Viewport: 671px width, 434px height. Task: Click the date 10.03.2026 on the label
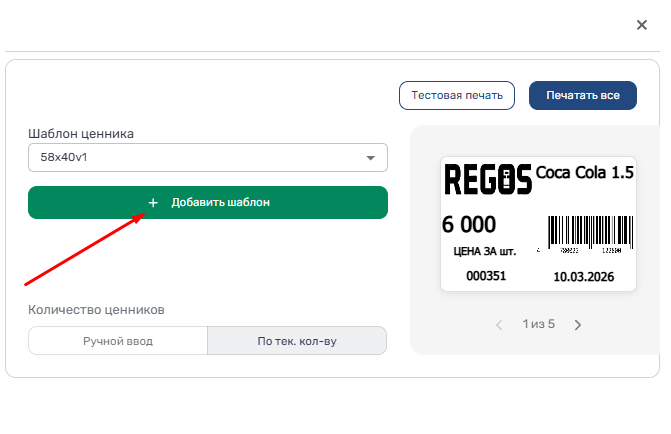coord(583,276)
